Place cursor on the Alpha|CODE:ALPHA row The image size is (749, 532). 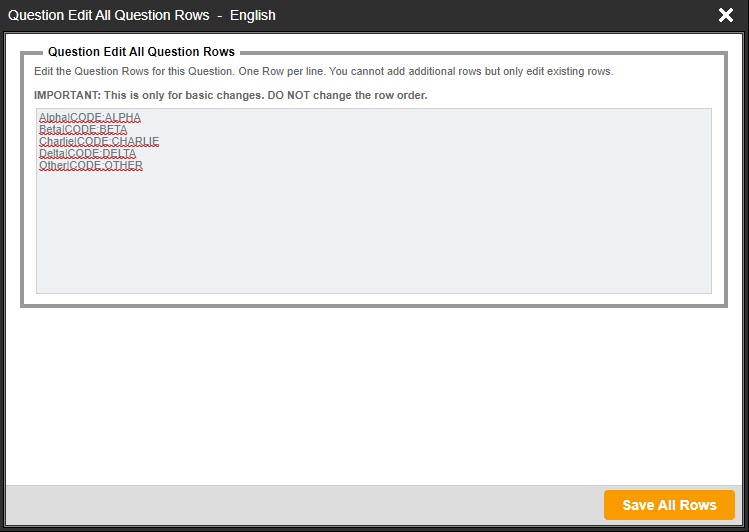(x=90, y=118)
